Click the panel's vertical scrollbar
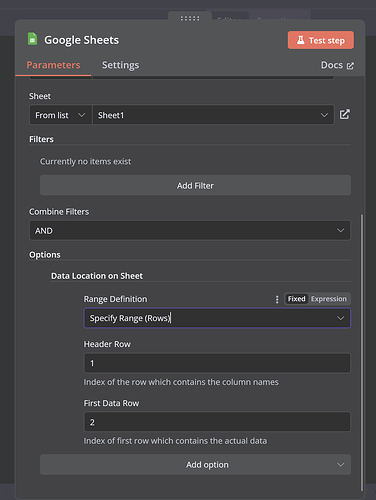376x500 pixels. (x=362, y=352)
